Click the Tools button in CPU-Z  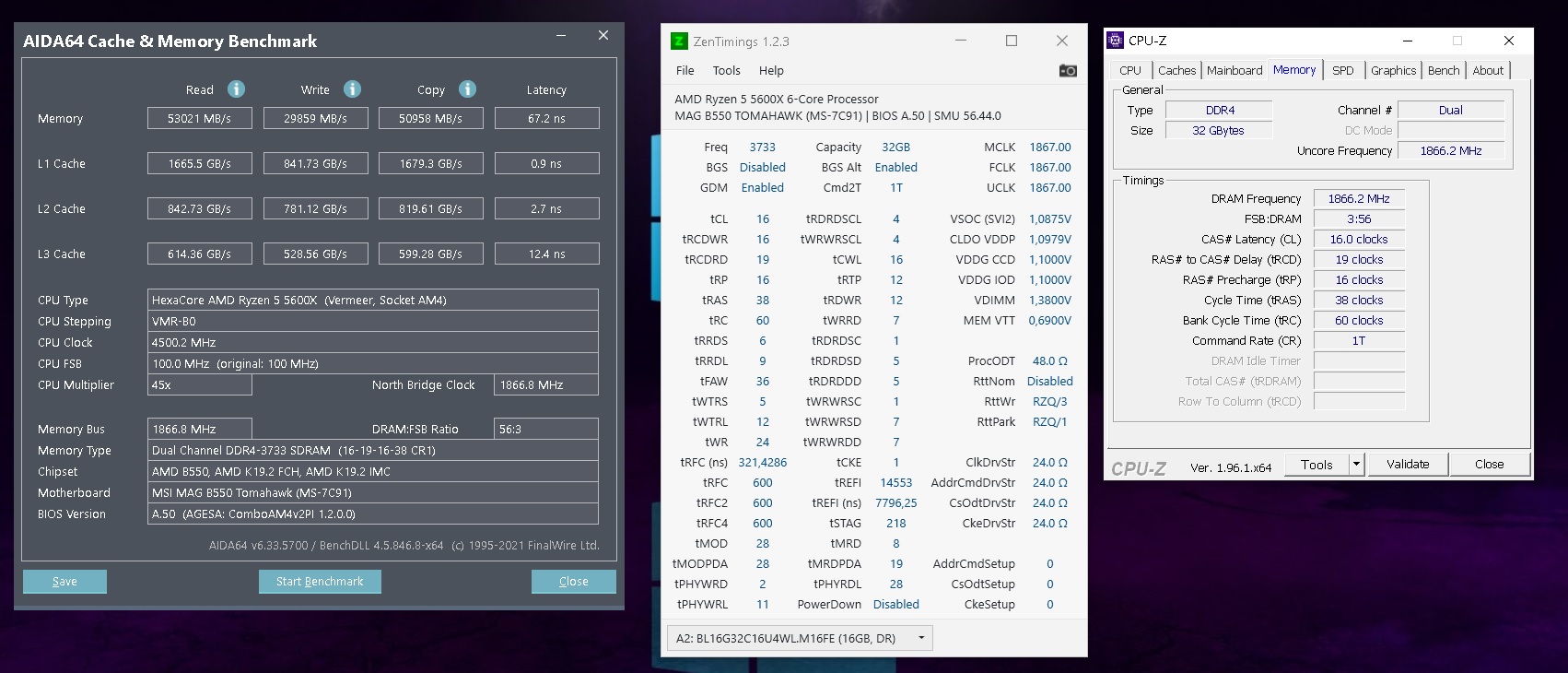(1316, 465)
